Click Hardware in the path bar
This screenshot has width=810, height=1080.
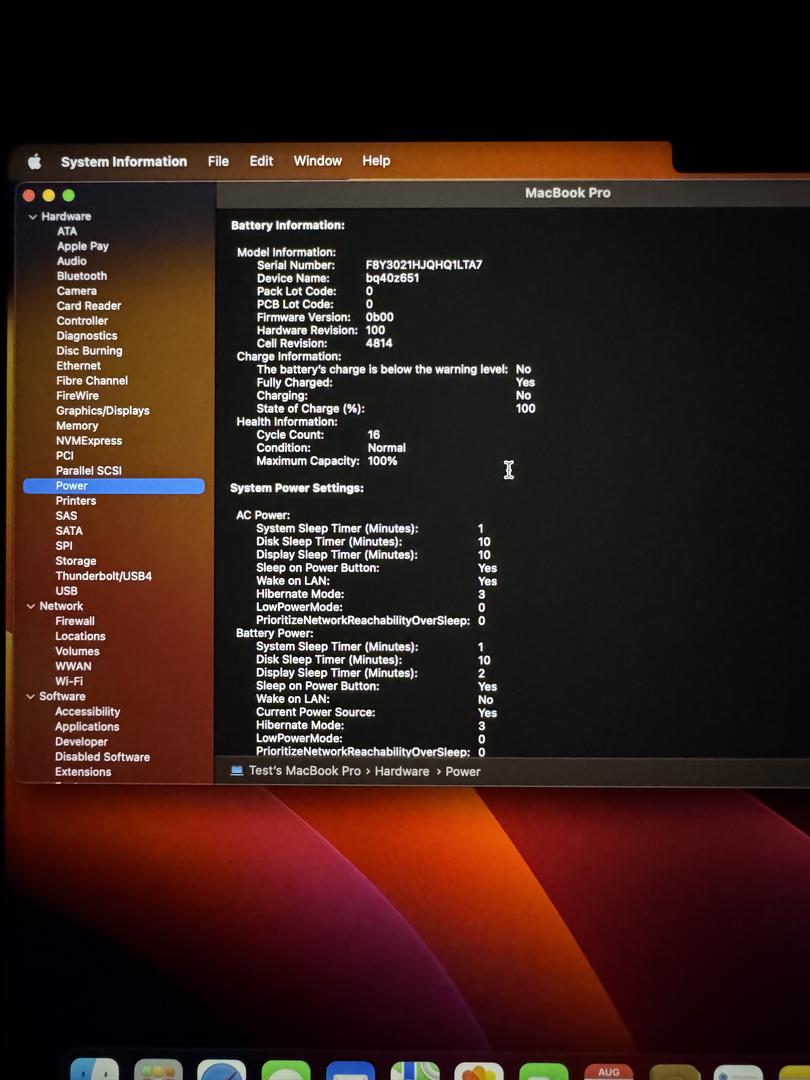[402, 771]
